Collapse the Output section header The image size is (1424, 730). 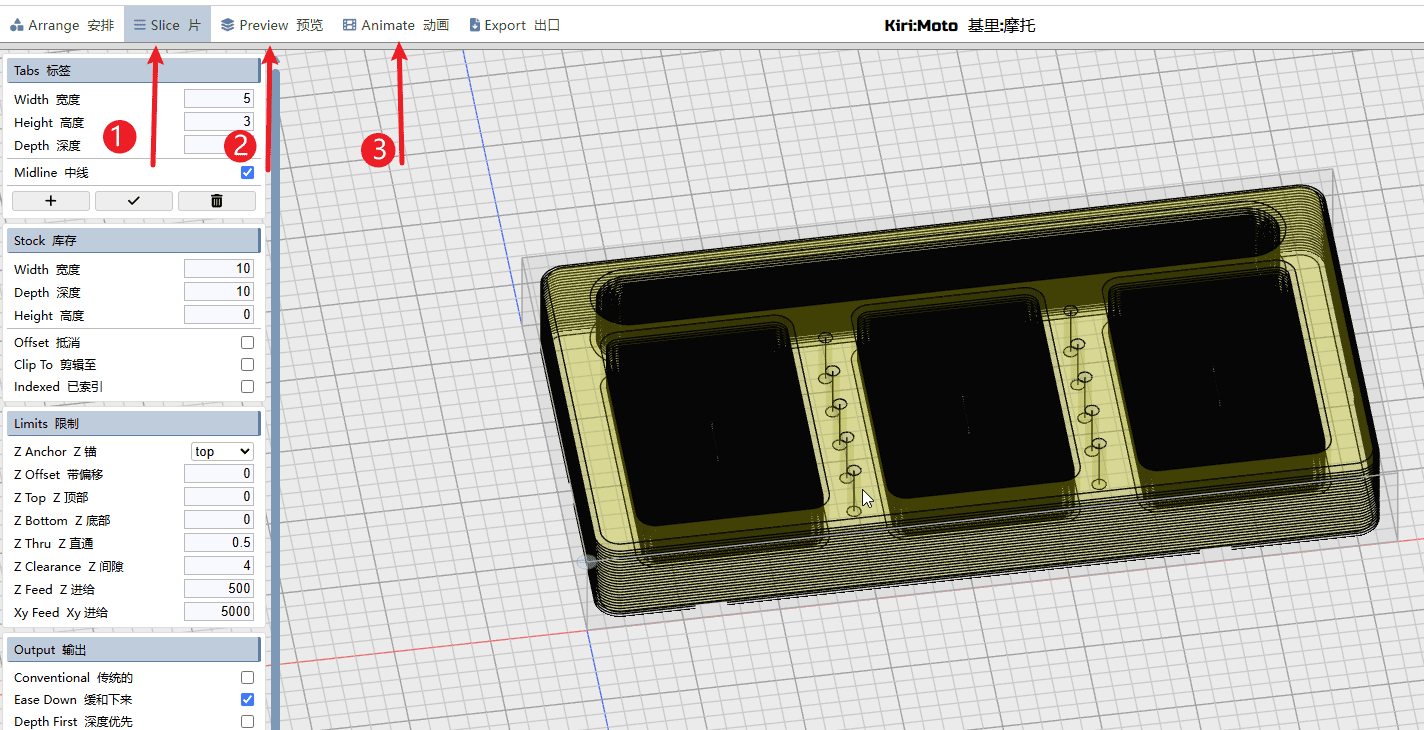133,650
